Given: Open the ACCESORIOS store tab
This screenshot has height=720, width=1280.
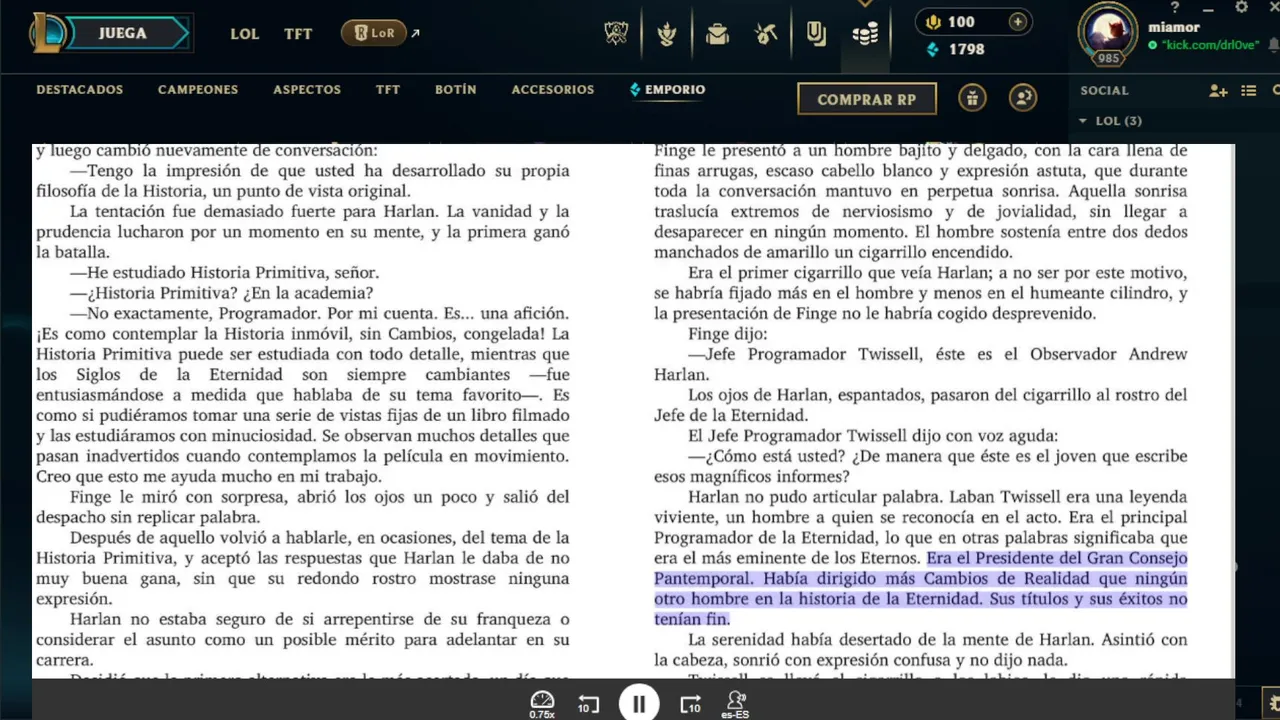Looking at the screenshot, I should coord(553,89).
